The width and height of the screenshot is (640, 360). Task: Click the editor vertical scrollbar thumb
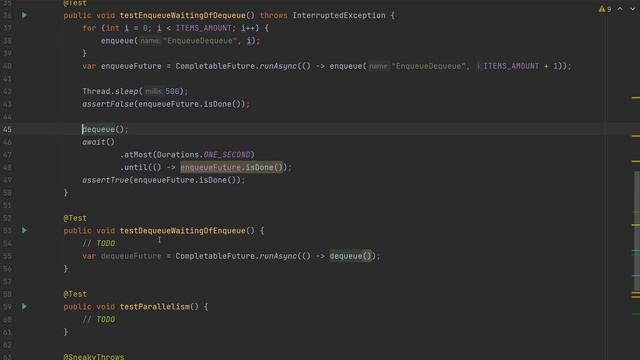(637, 231)
